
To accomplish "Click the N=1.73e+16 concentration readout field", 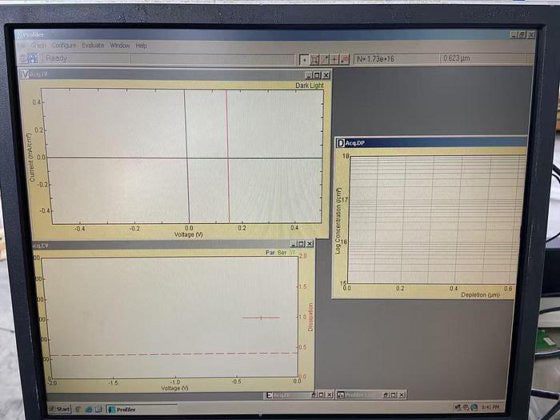I will pos(396,59).
